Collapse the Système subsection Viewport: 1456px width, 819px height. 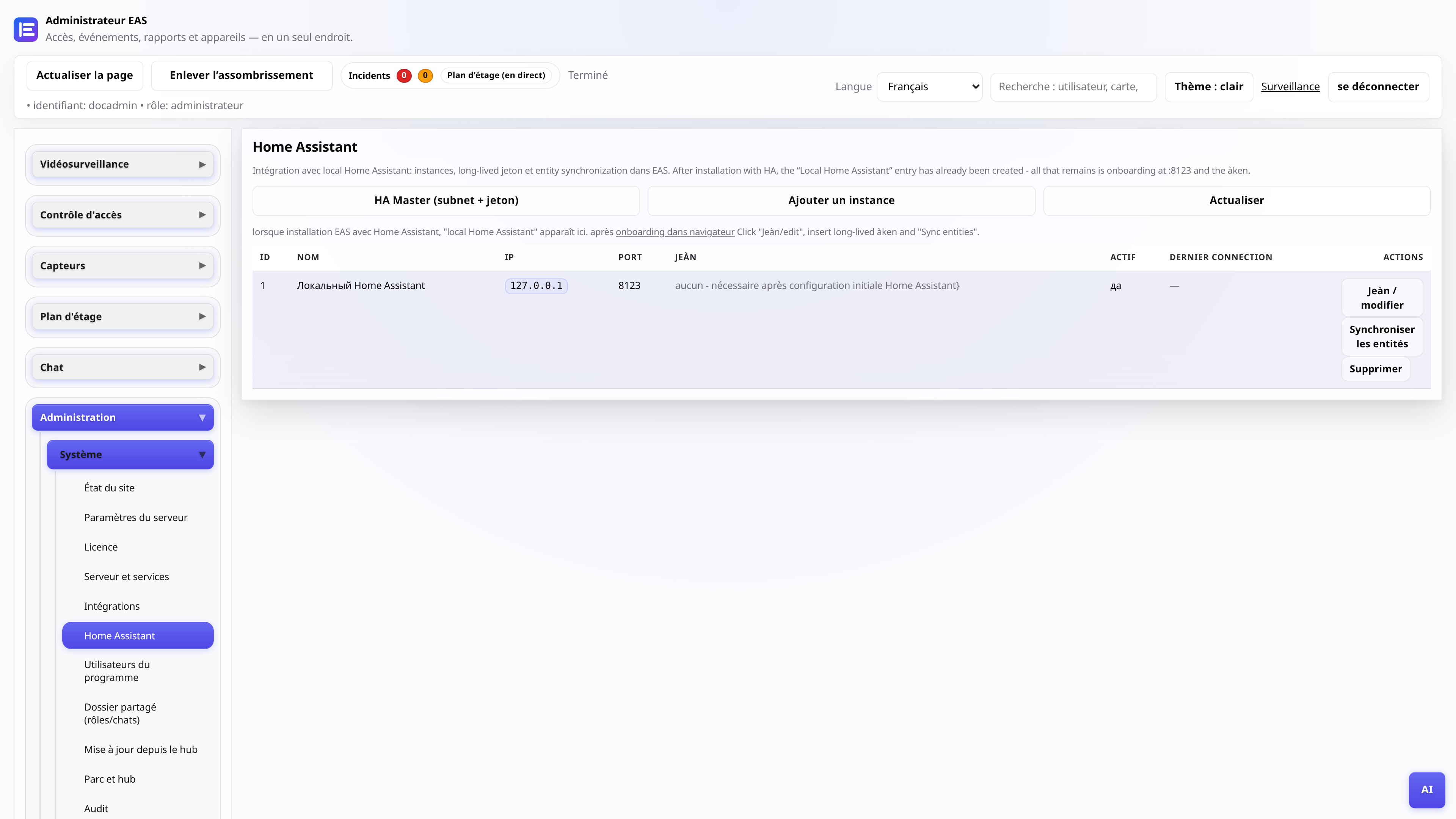[x=130, y=455]
